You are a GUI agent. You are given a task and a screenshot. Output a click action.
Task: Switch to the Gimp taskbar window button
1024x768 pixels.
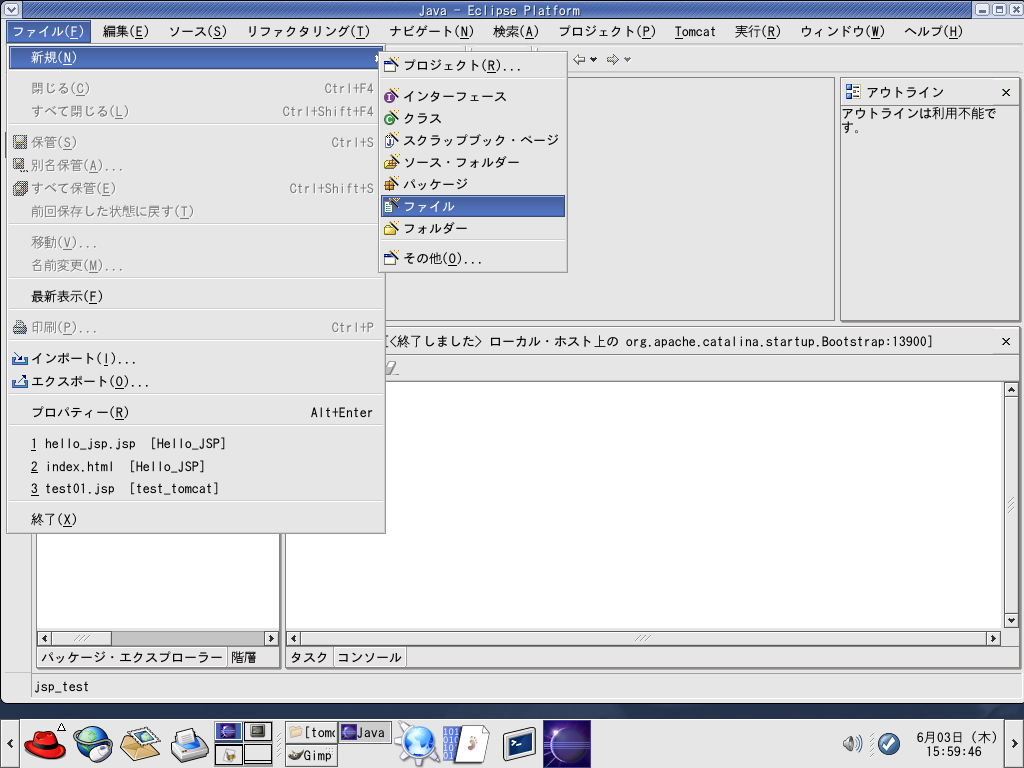point(310,756)
